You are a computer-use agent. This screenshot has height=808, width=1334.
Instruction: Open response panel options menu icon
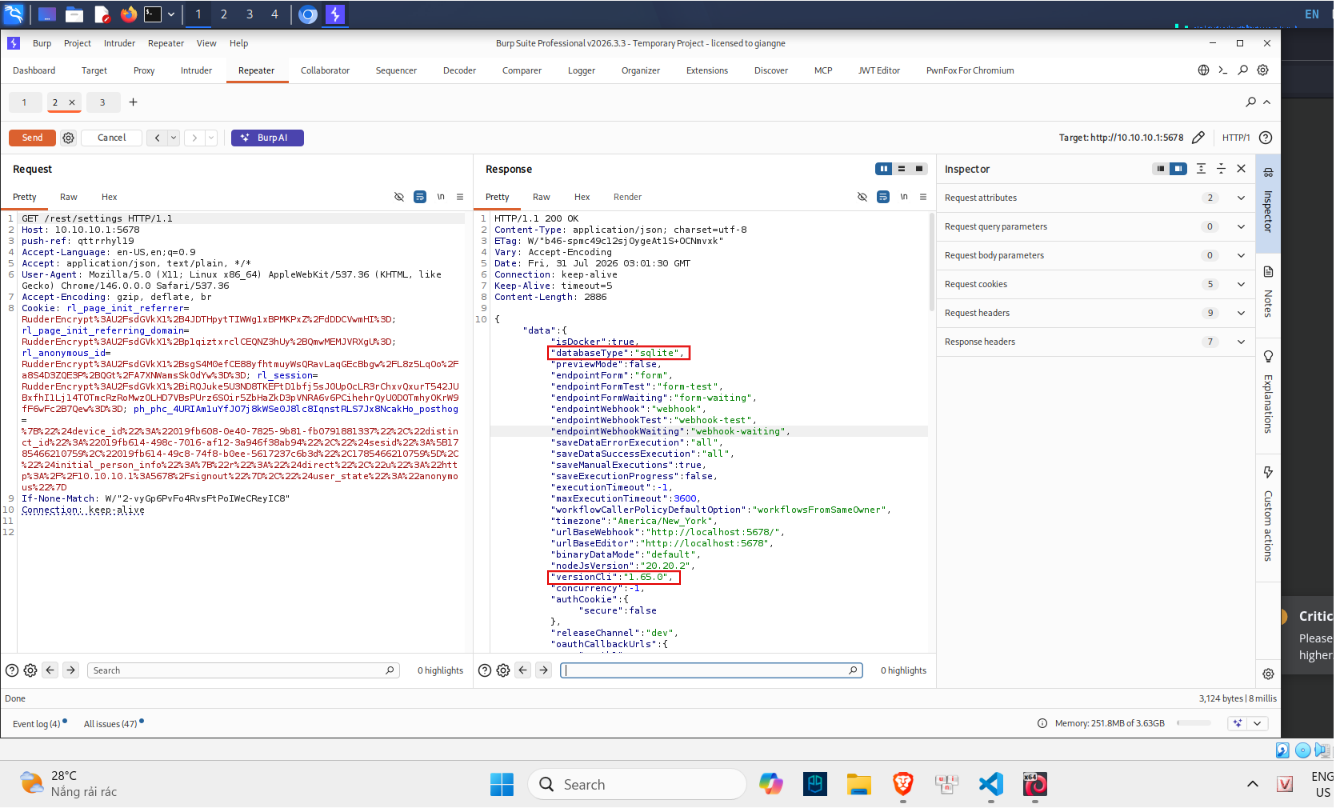[924, 197]
